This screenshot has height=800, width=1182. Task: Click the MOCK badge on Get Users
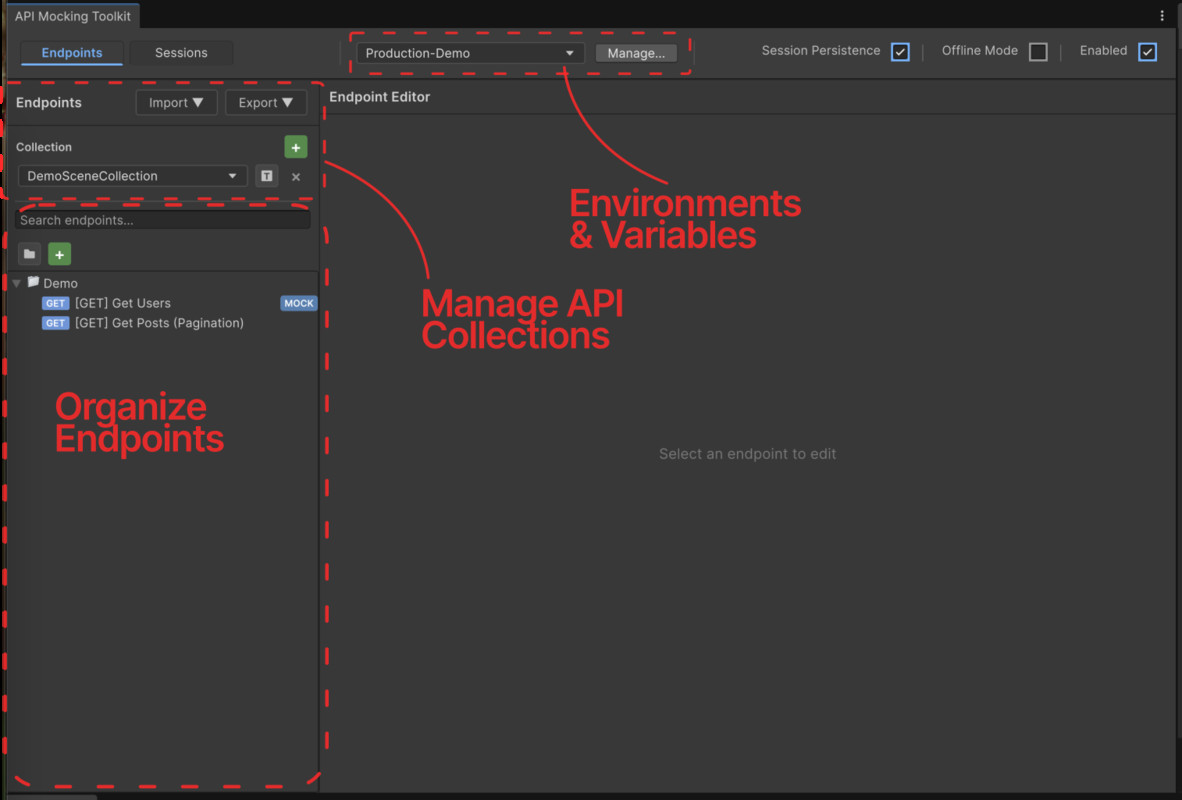pos(299,303)
